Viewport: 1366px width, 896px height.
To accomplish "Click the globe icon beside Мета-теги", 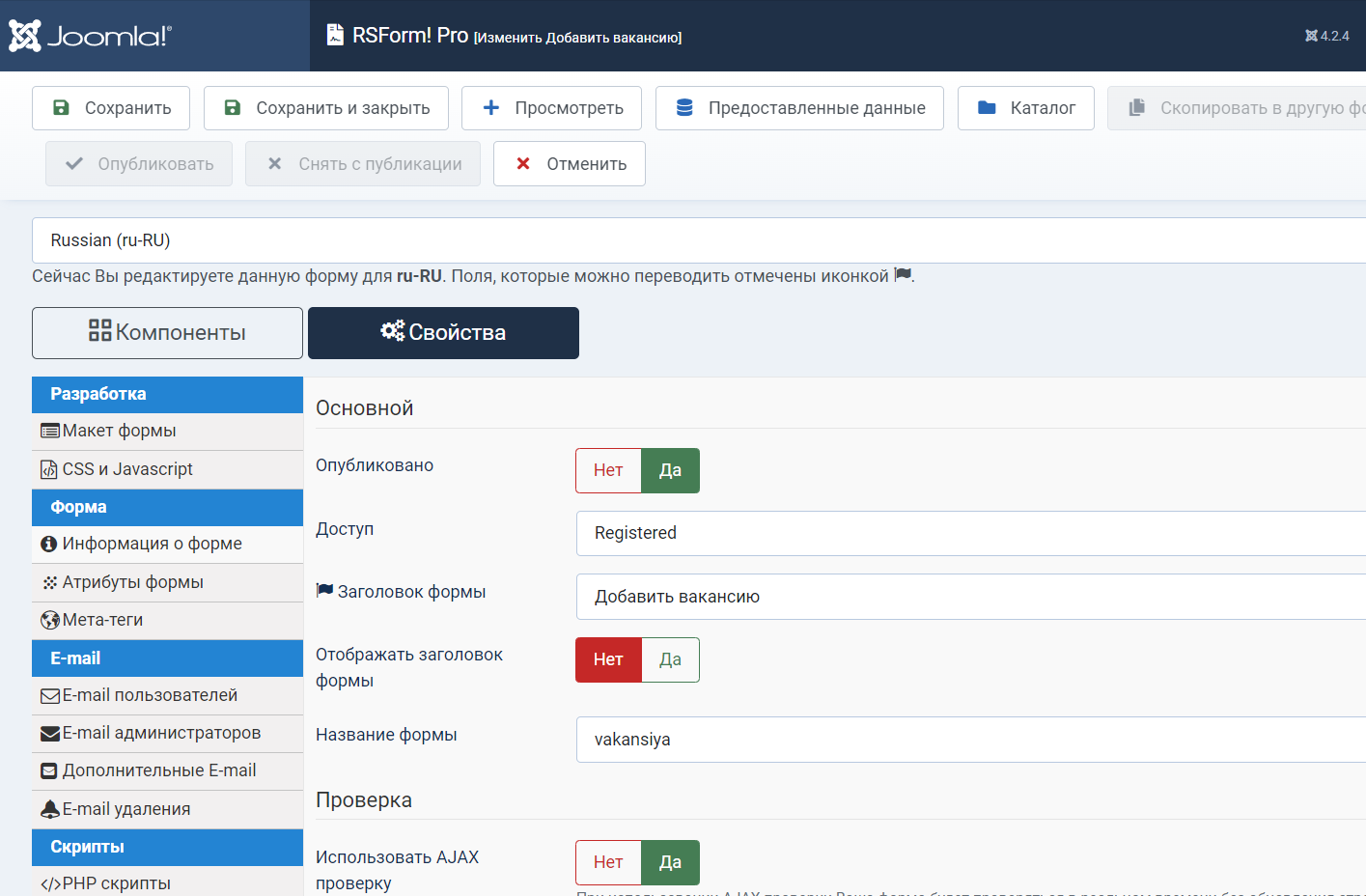I will 50,621.
